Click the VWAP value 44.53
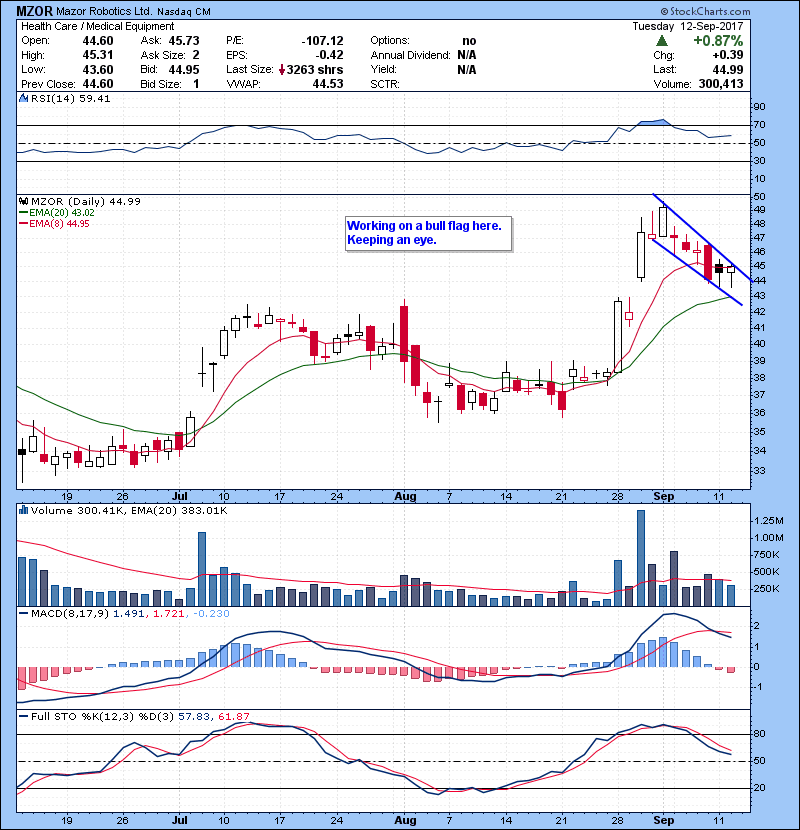Screen dimensions: 800x830 coord(328,84)
